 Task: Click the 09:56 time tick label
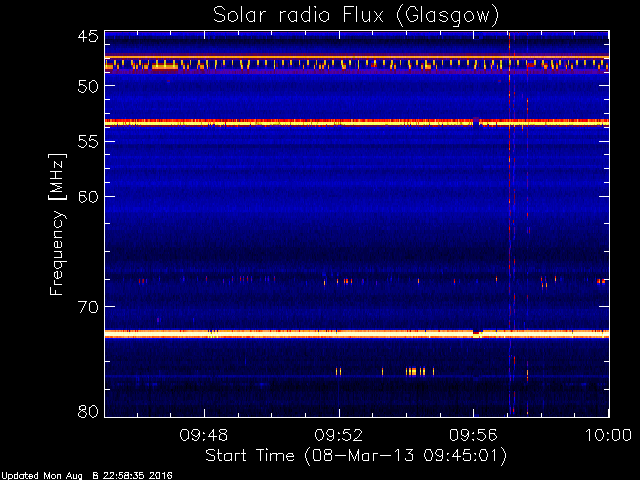473,435
